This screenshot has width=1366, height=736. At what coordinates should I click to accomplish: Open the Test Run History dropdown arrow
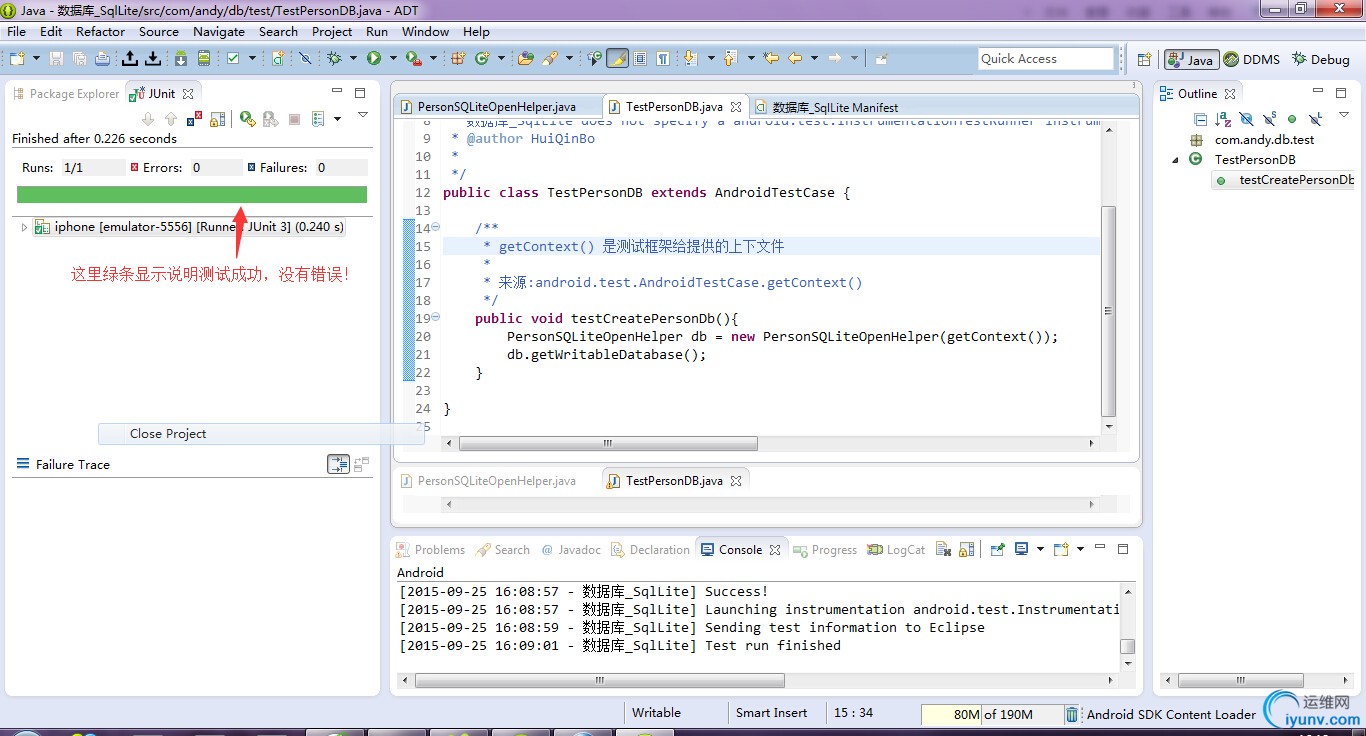pyautogui.click(x=337, y=119)
